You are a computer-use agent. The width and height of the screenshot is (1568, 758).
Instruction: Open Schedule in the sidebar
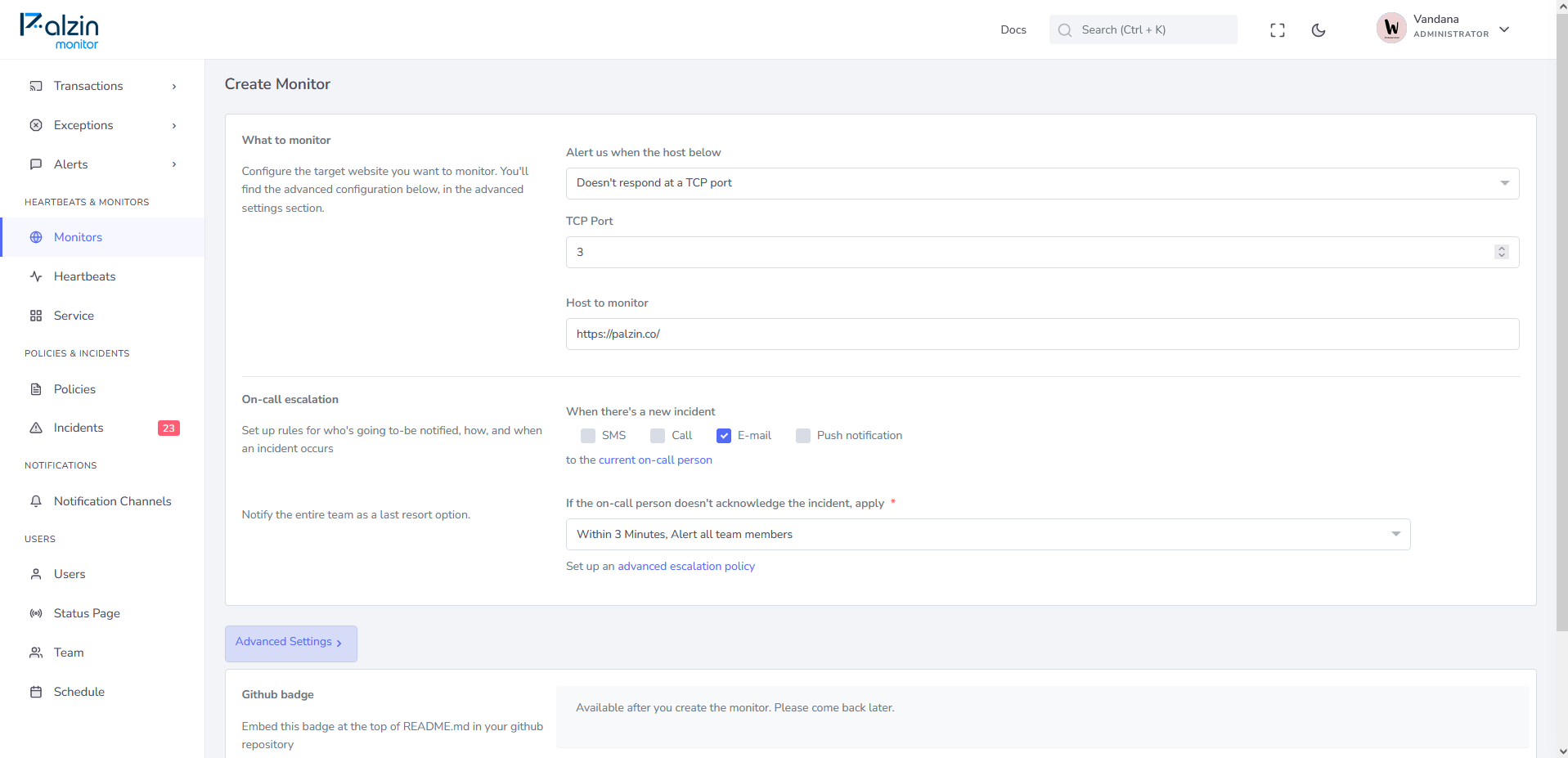tap(102, 692)
